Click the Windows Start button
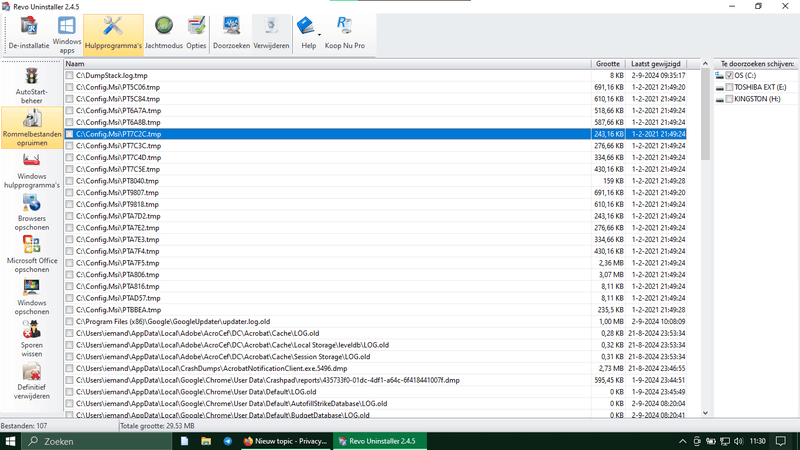800x450 pixels. (x=10, y=441)
